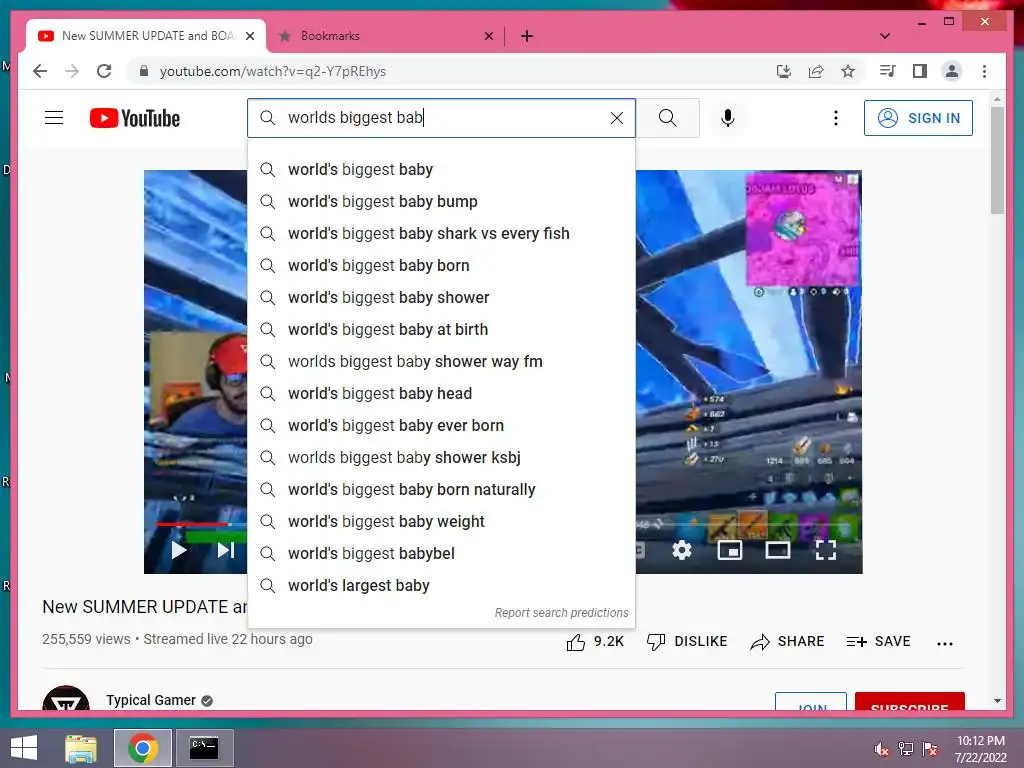Open a new tab with plus
Screen dimensions: 1024x768
tap(527, 36)
